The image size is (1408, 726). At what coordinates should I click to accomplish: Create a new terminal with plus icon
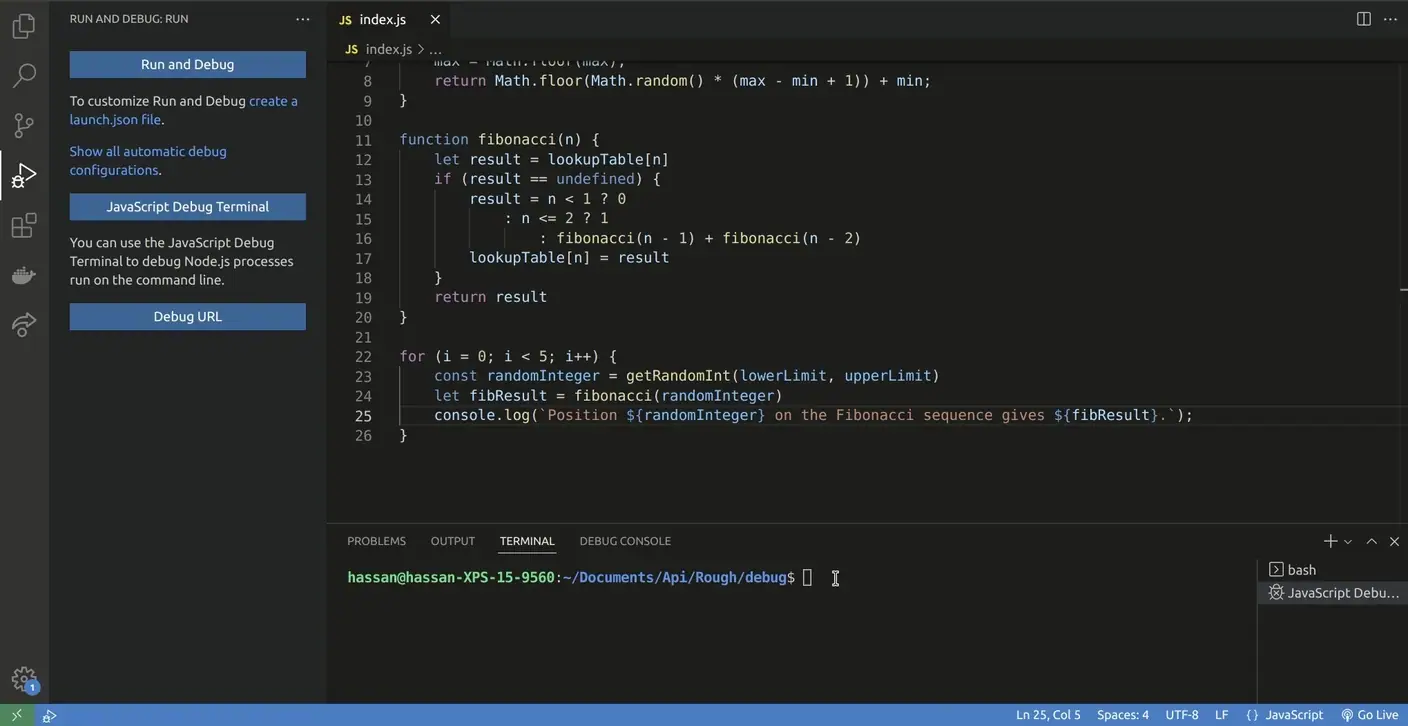1330,541
